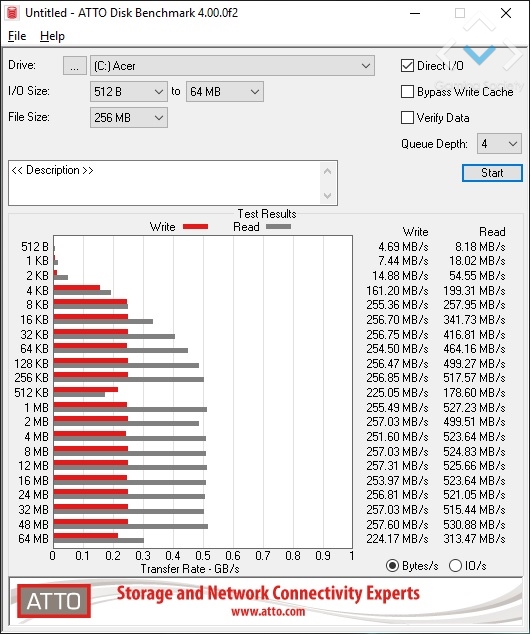The width and height of the screenshot is (530, 634).
Task: Click the Test Results heading
Action: (267, 213)
